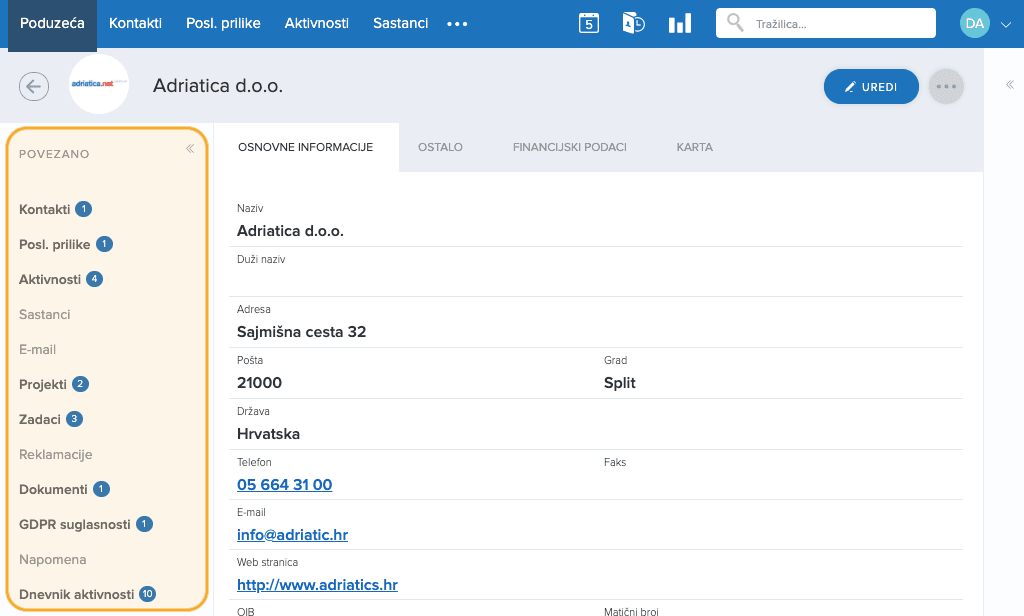Screen dimensions: 1024x616
Task: Select the OSNOVNE INFORMACIJE tab
Action: click(306, 148)
